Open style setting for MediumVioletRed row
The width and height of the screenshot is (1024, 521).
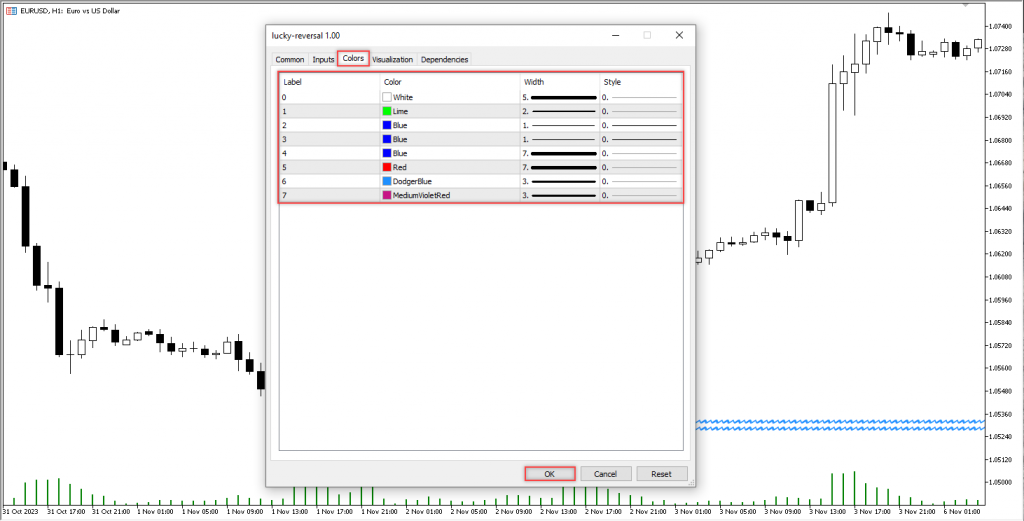coord(641,195)
